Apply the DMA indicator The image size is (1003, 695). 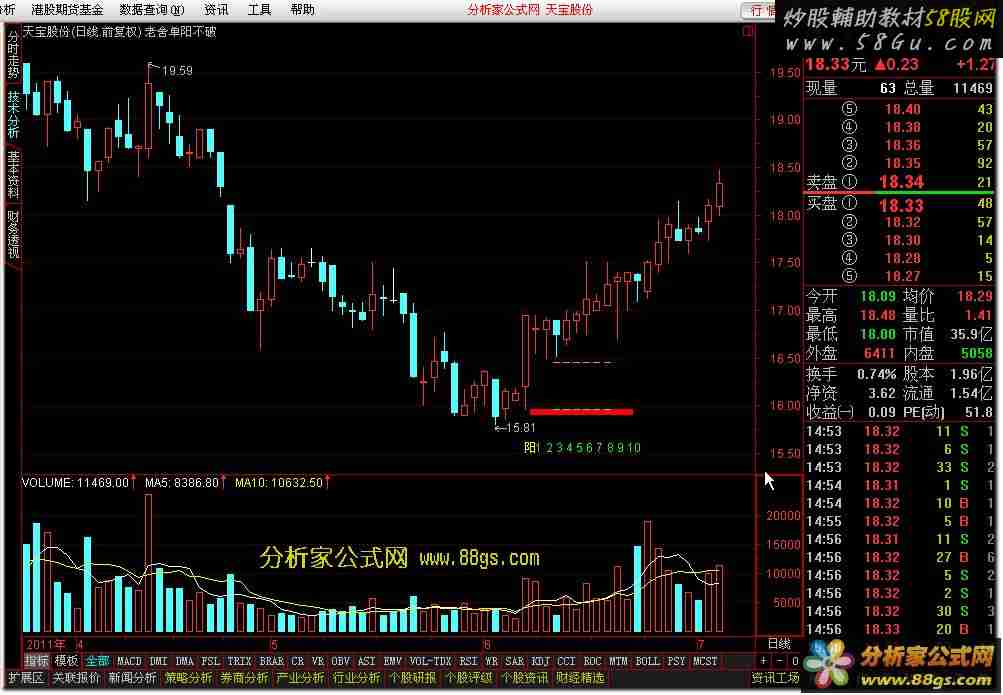pyautogui.click(x=184, y=661)
